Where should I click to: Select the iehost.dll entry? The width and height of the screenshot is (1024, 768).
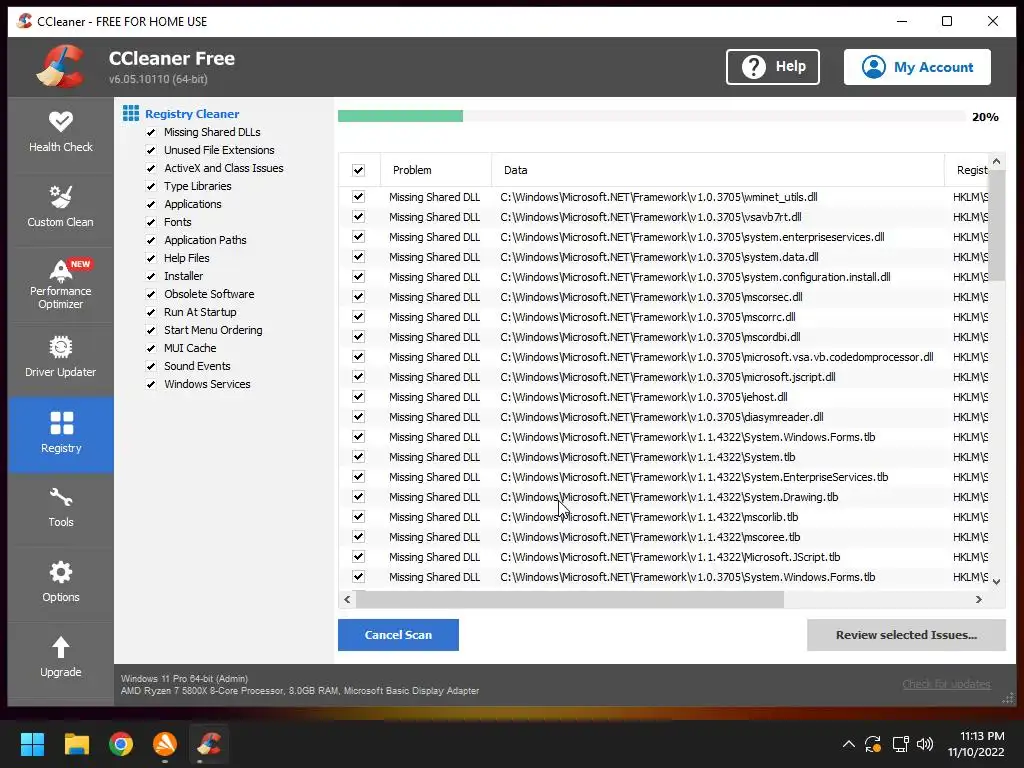point(663,397)
